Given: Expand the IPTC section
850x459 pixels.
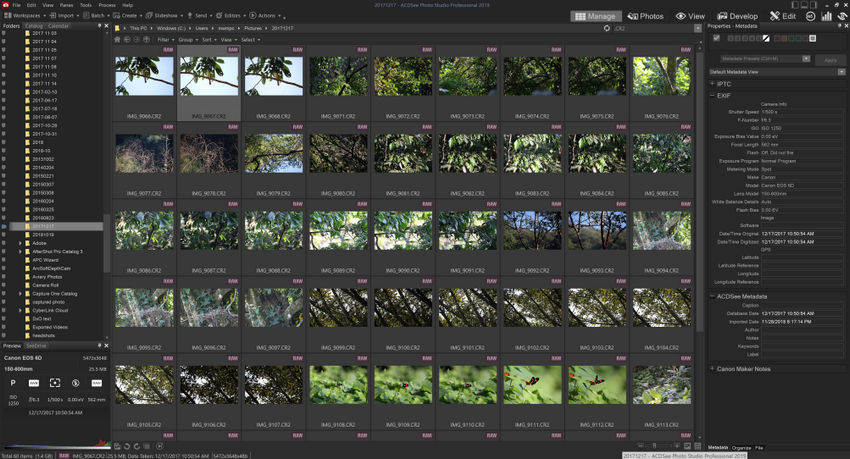Looking at the screenshot, I should pos(712,84).
